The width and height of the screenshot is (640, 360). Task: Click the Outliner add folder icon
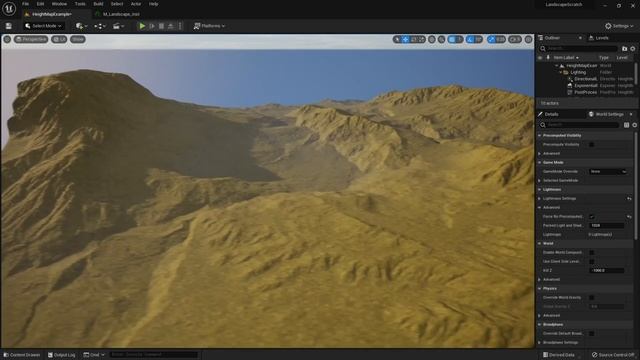(x=624, y=49)
